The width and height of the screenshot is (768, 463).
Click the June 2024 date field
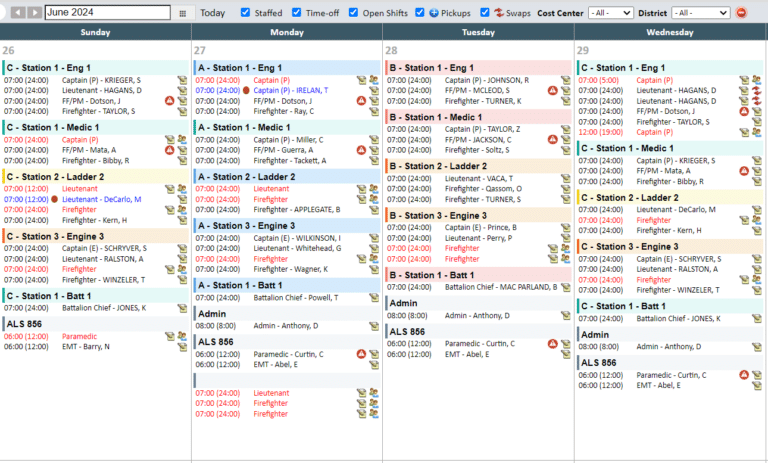(x=108, y=13)
